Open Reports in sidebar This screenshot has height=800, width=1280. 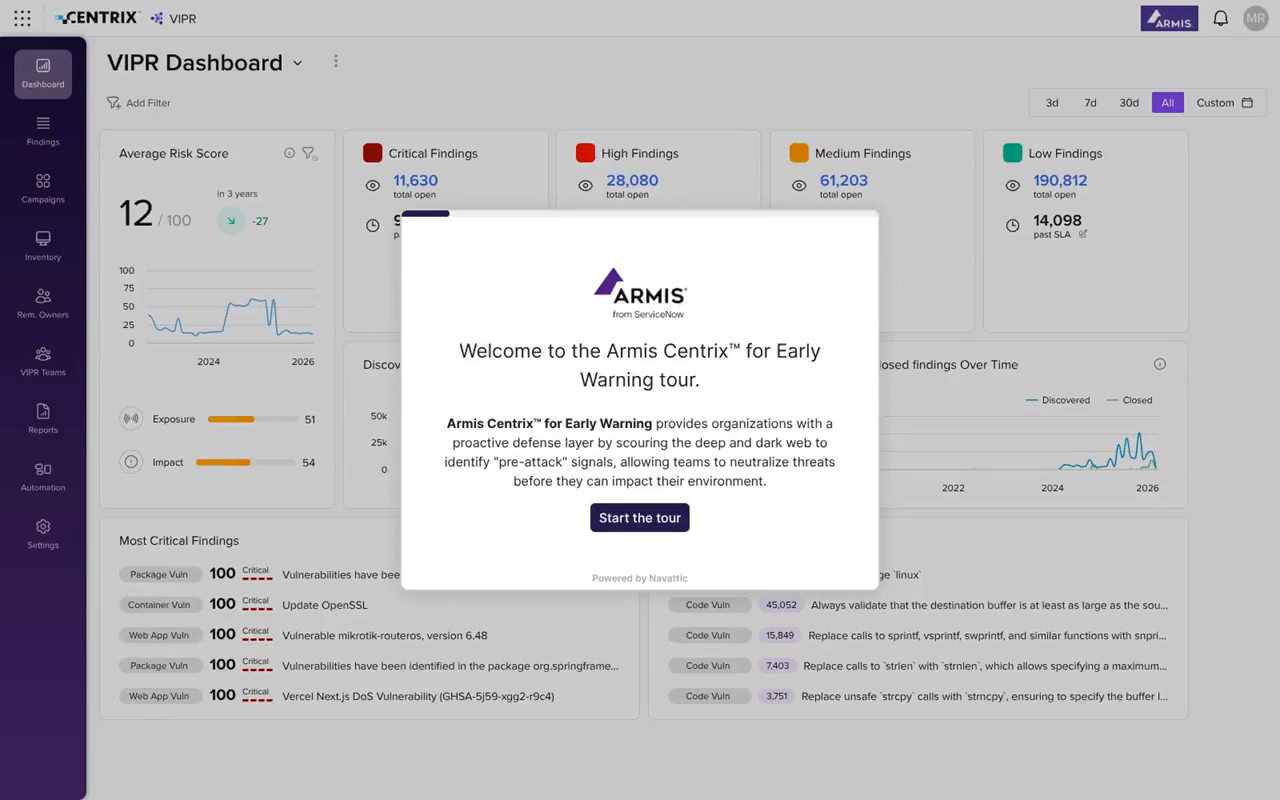pyautogui.click(x=43, y=419)
